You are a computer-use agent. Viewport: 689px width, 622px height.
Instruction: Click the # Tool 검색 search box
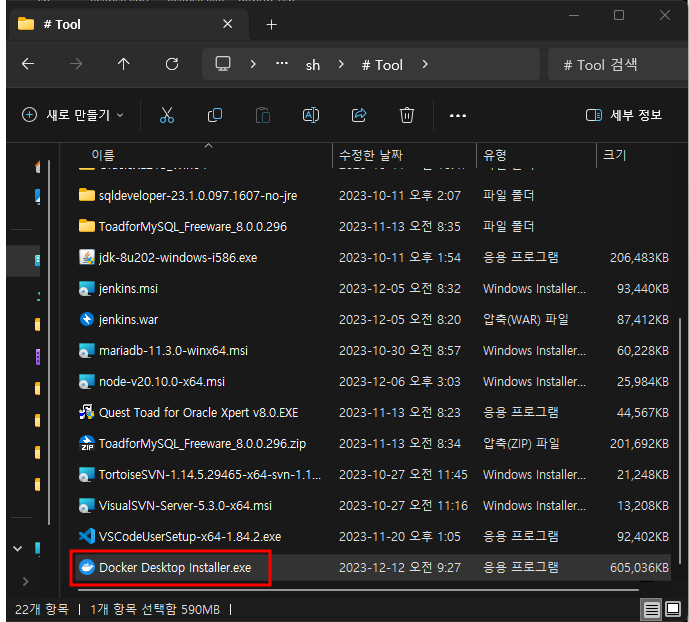617,65
